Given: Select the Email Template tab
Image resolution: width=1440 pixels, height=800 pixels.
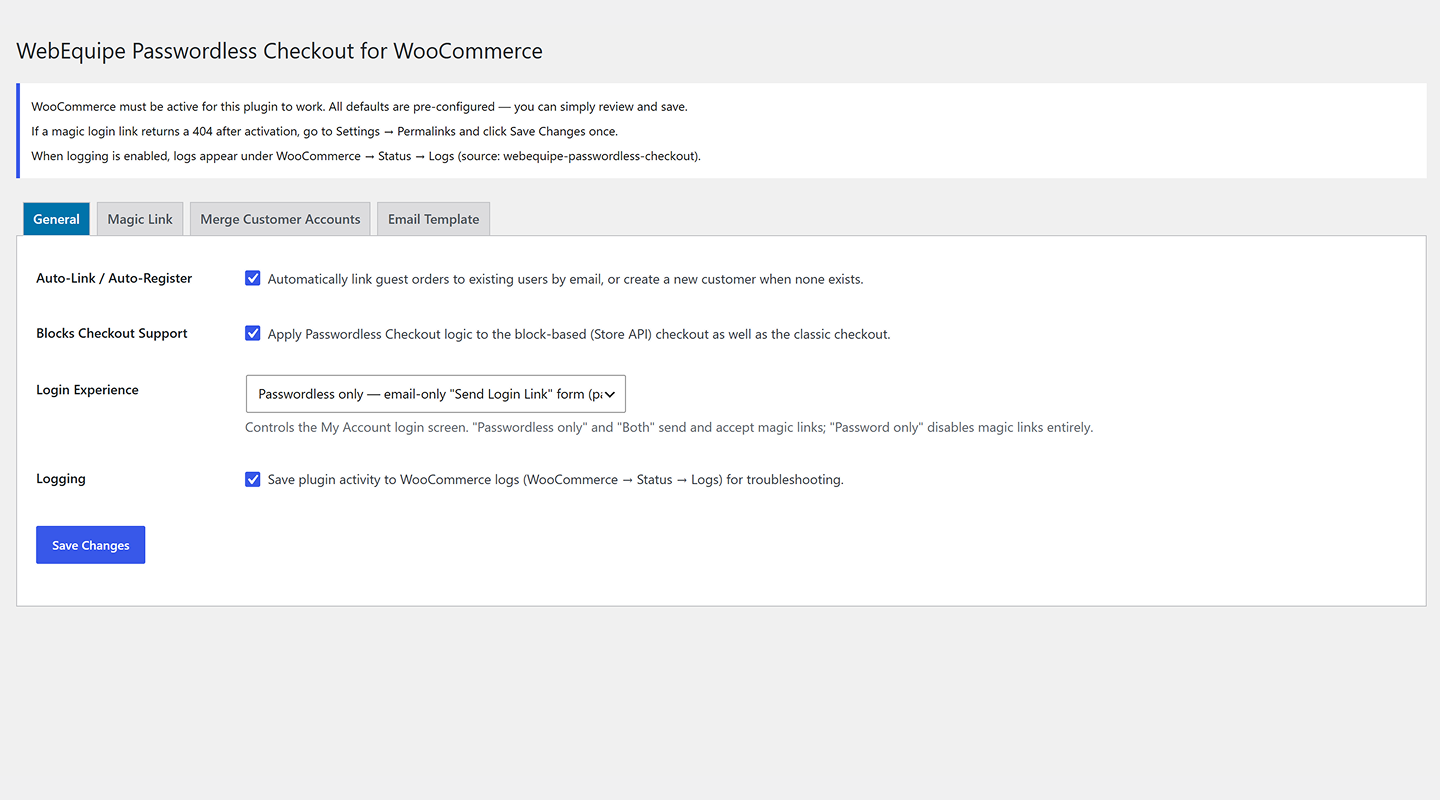Looking at the screenshot, I should pyautogui.click(x=433, y=219).
